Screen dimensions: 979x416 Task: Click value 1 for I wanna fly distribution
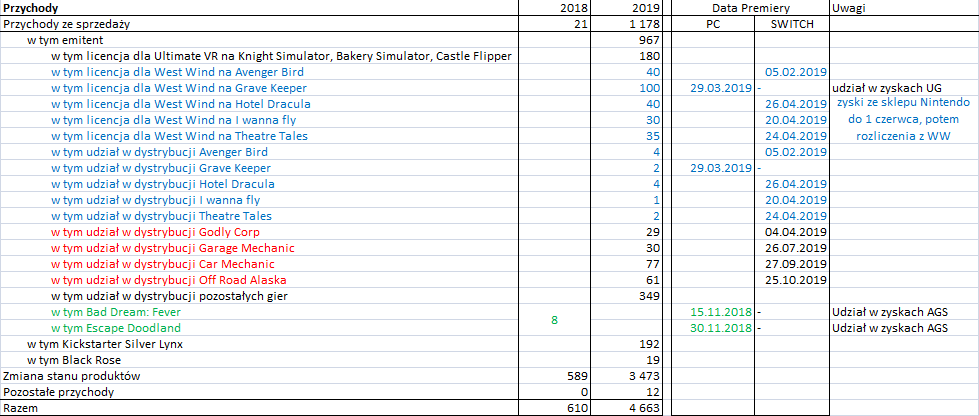tap(656, 200)
